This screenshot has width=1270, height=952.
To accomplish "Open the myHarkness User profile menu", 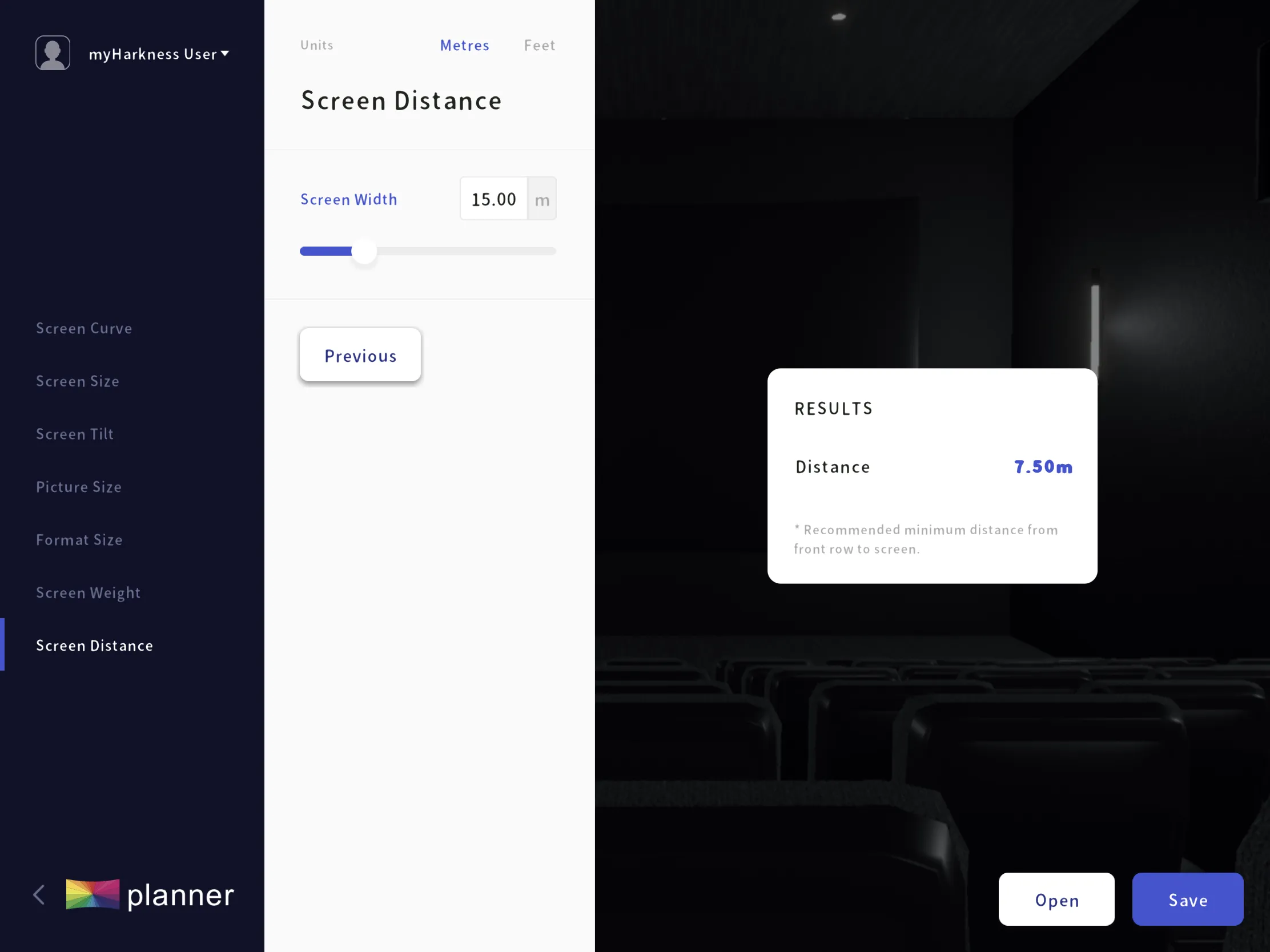I will click(155, 54).
